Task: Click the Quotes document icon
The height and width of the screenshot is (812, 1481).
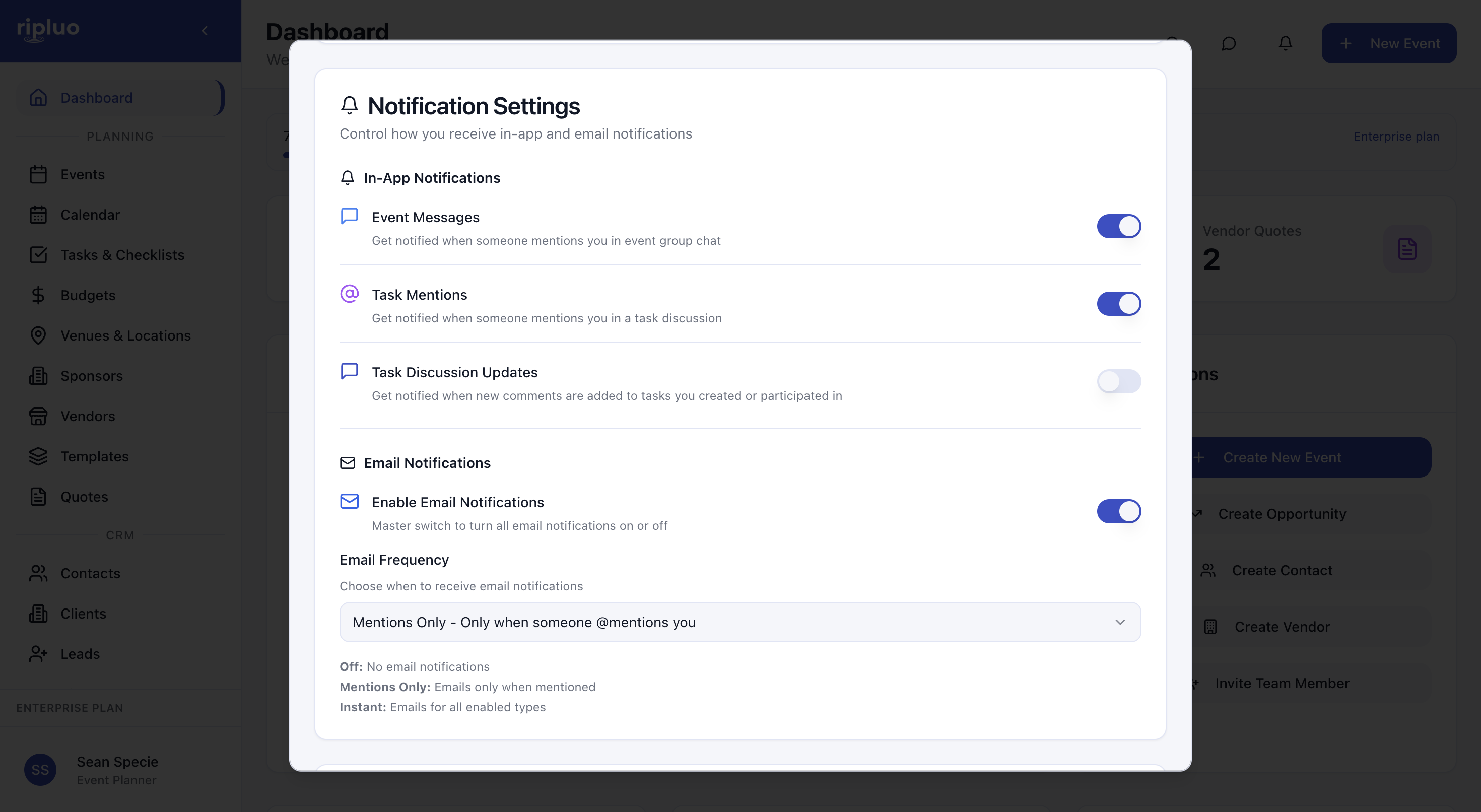Action: click(38, 496)
